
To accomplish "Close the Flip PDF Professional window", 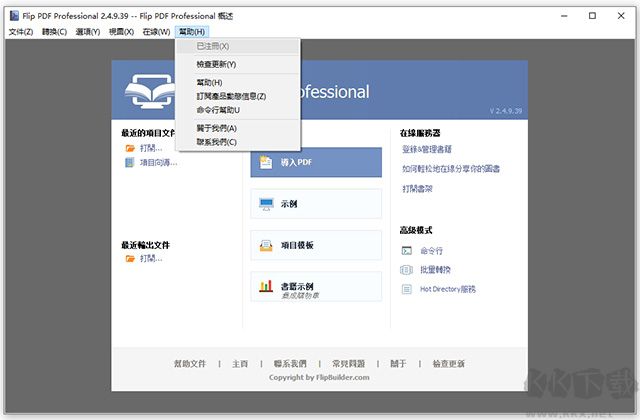I will coord(621,16).
